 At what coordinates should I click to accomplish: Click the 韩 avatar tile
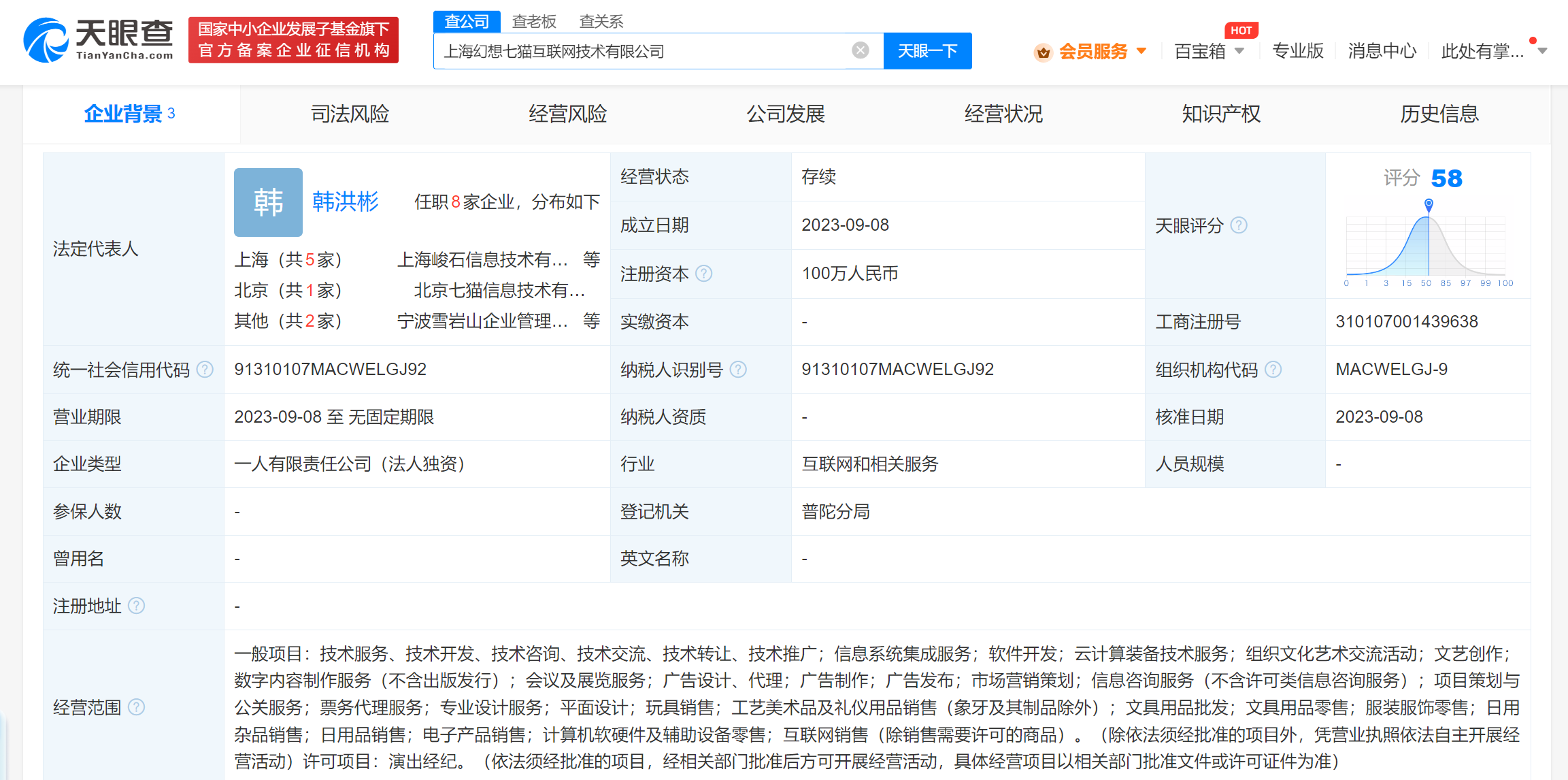268,202
